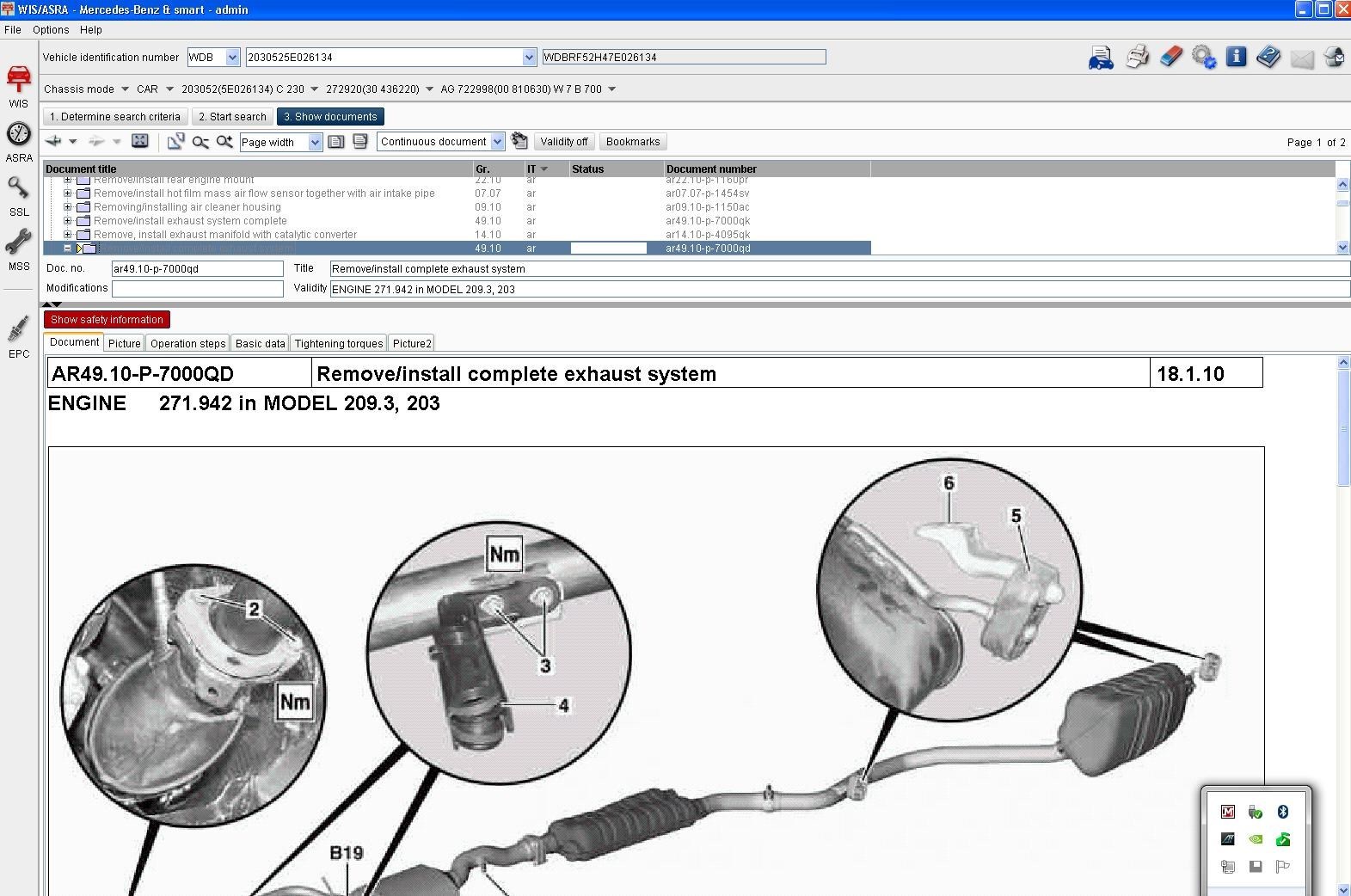Open the 272920 engine dropdown

click(x=429, y=89)
